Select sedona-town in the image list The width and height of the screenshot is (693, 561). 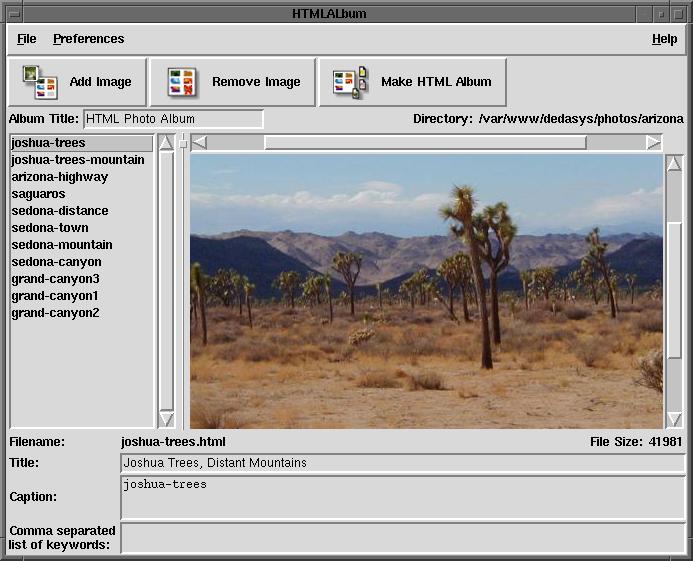click(x=50, y=228)
